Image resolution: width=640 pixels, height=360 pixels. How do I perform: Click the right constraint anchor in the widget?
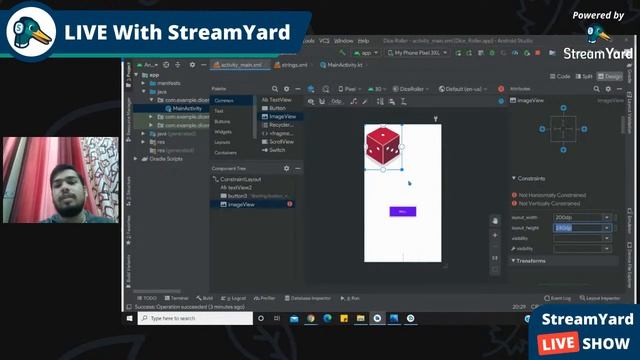pos(584,129)
